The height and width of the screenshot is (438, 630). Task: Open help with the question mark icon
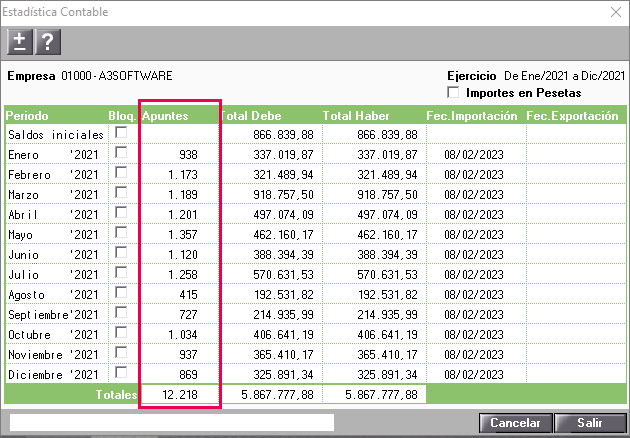(48, 42)
